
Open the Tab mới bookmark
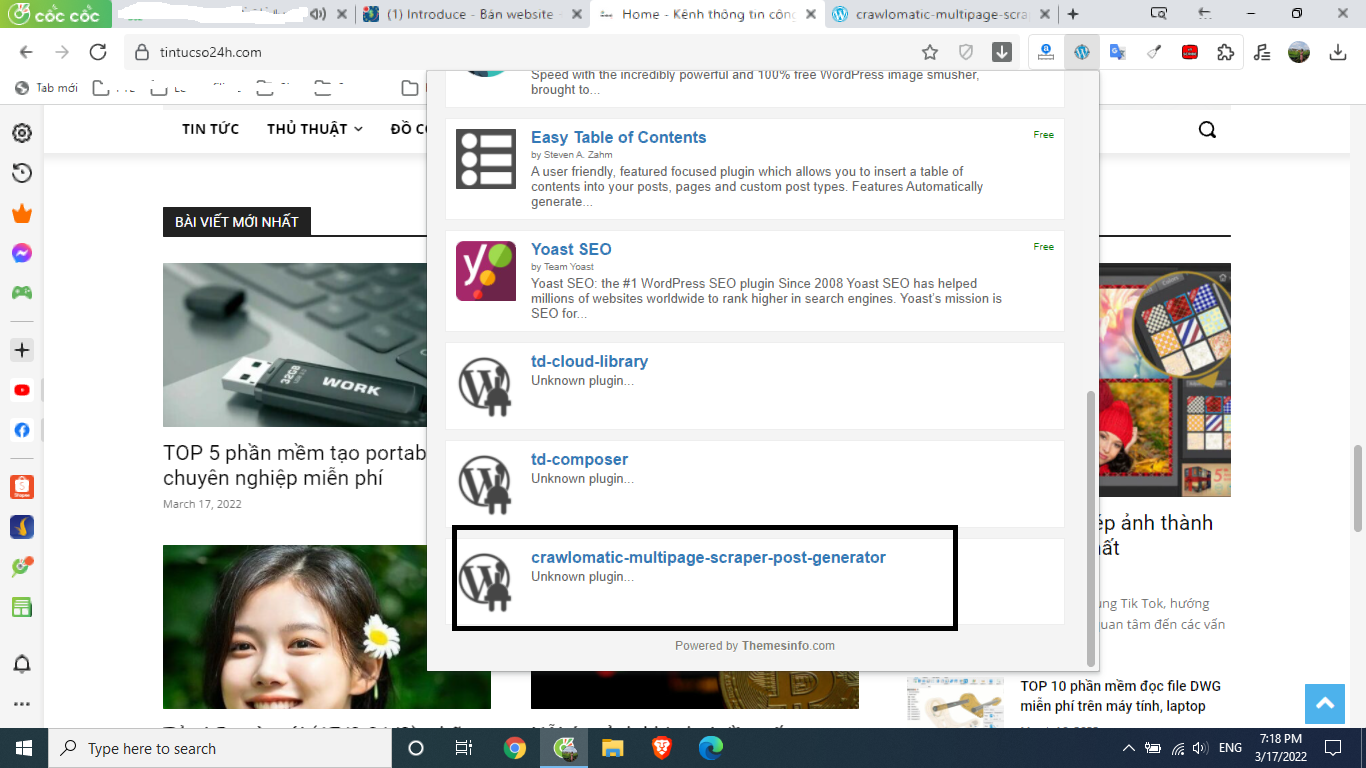point(47,88)
